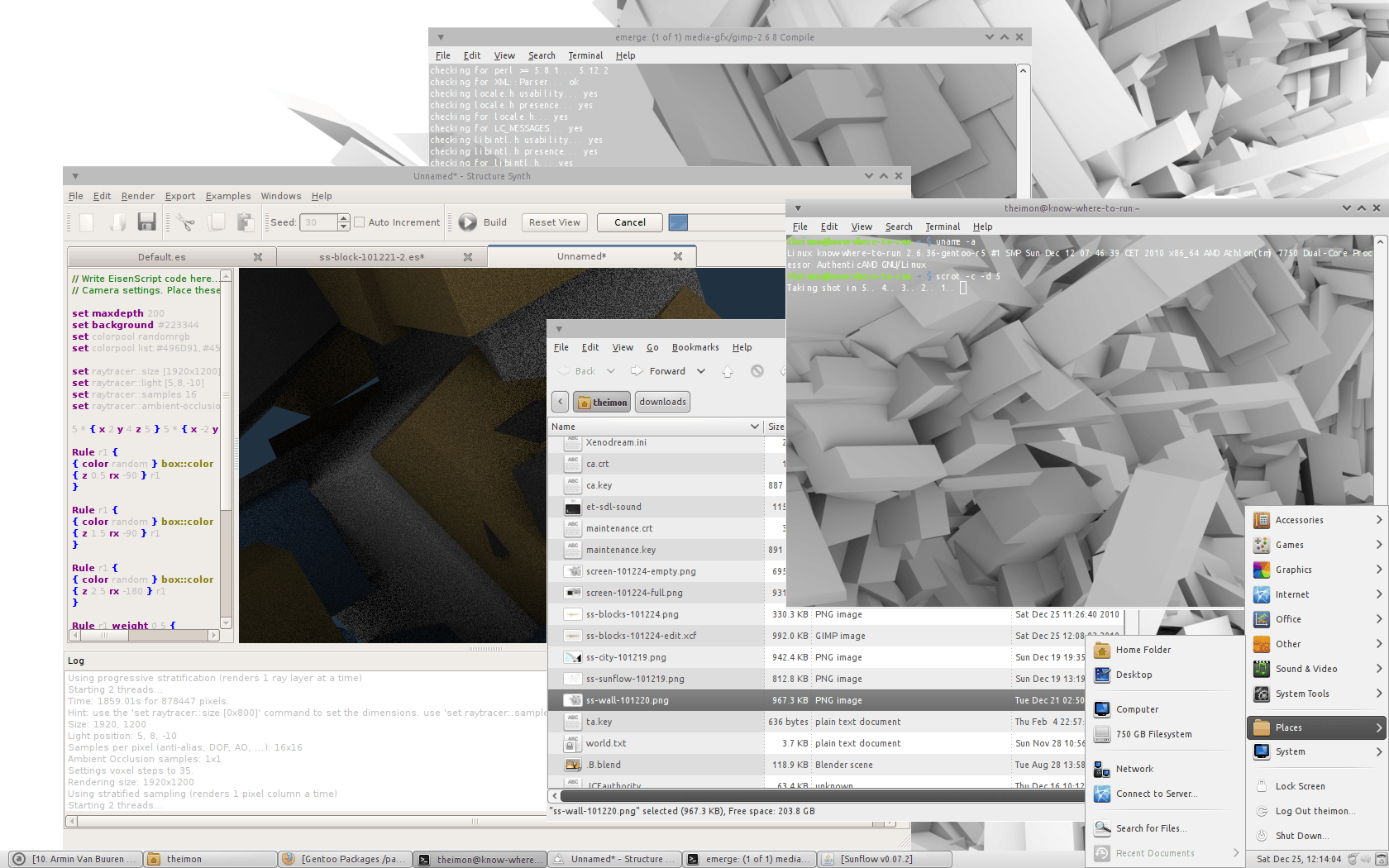Save the script with the floppy disk icon
The height and width of the screenshot is (868, 1389).
pyautogui.click(x=147, y=222)
